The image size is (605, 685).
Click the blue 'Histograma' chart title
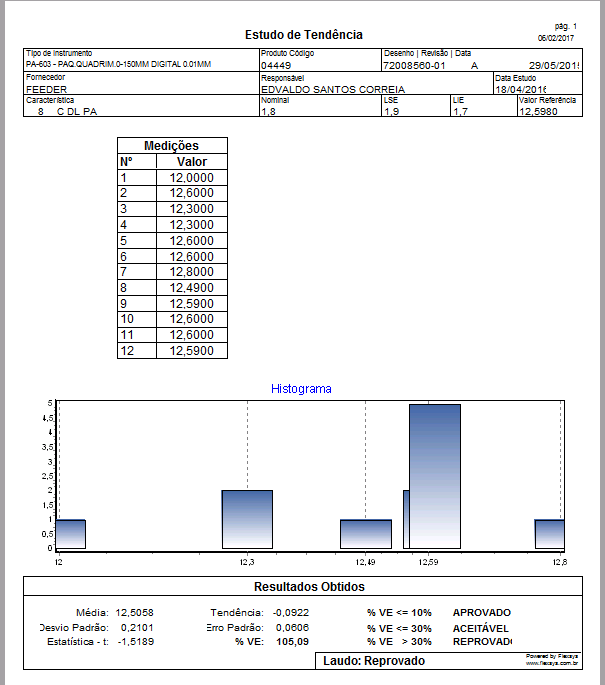301,389
